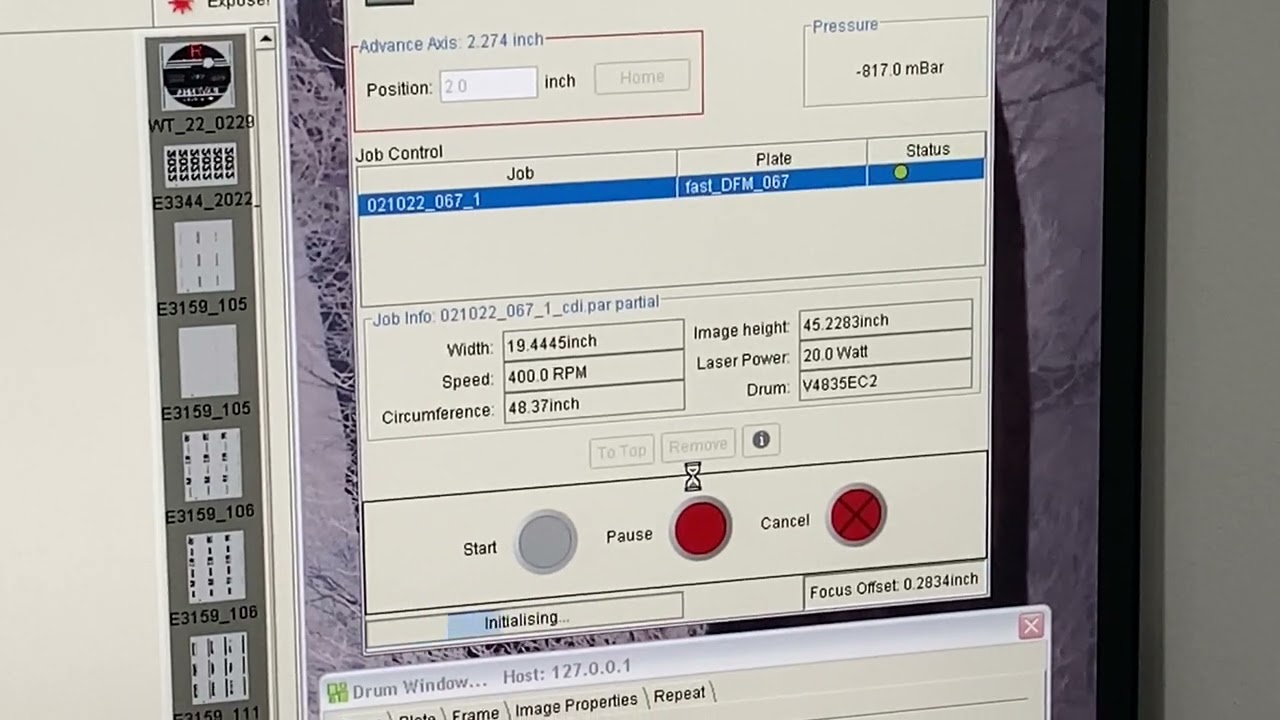Viewport: 1280px width, 720px height.
Task: Click the thumbnail list scroll-up arrow
Action: 265,40
